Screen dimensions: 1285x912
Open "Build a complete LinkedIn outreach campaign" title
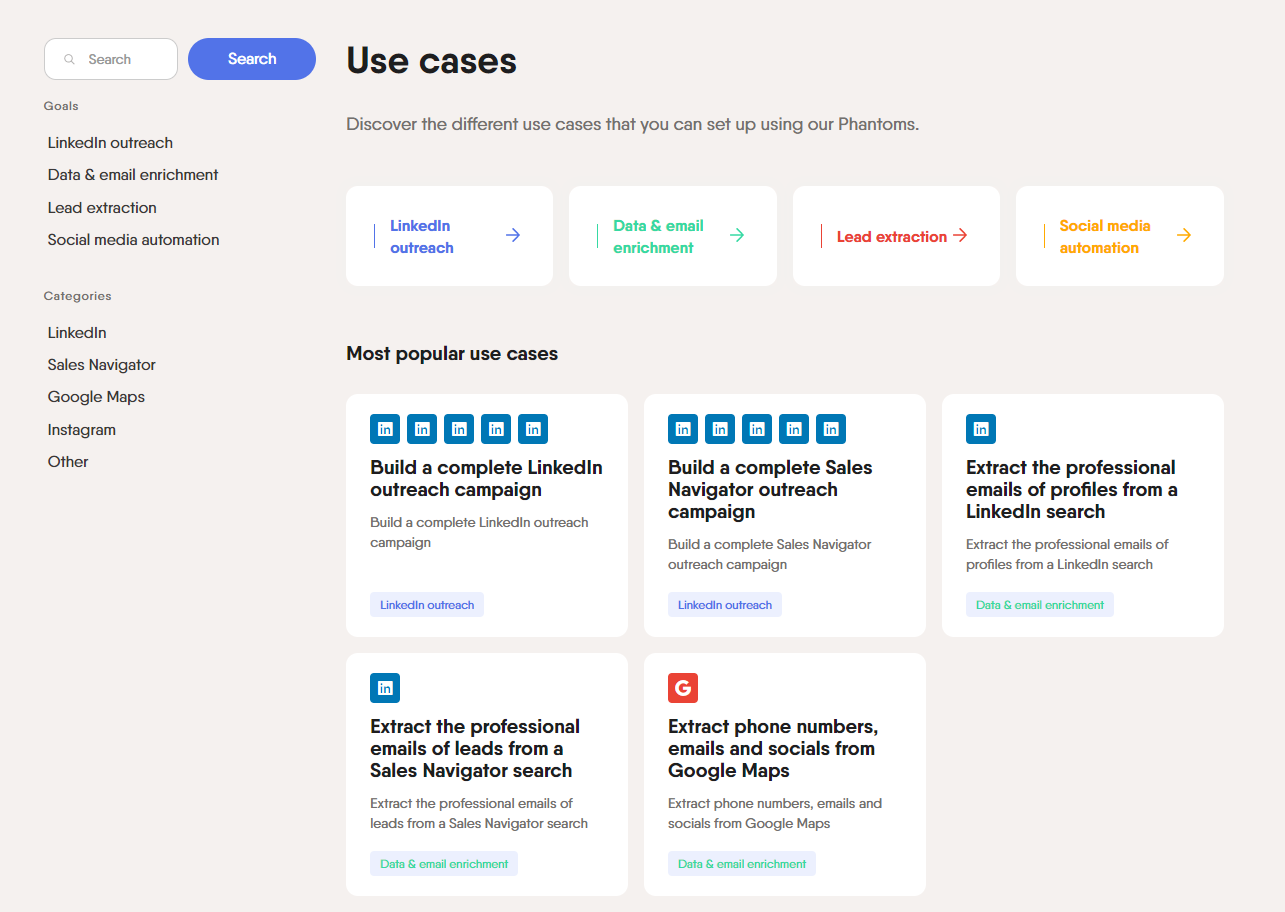point(486,478)
